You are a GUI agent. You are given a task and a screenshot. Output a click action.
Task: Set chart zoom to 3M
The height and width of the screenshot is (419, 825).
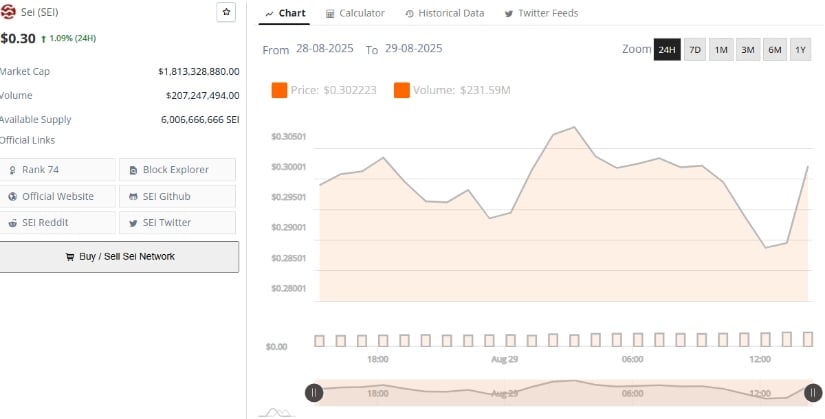point(748,49)
